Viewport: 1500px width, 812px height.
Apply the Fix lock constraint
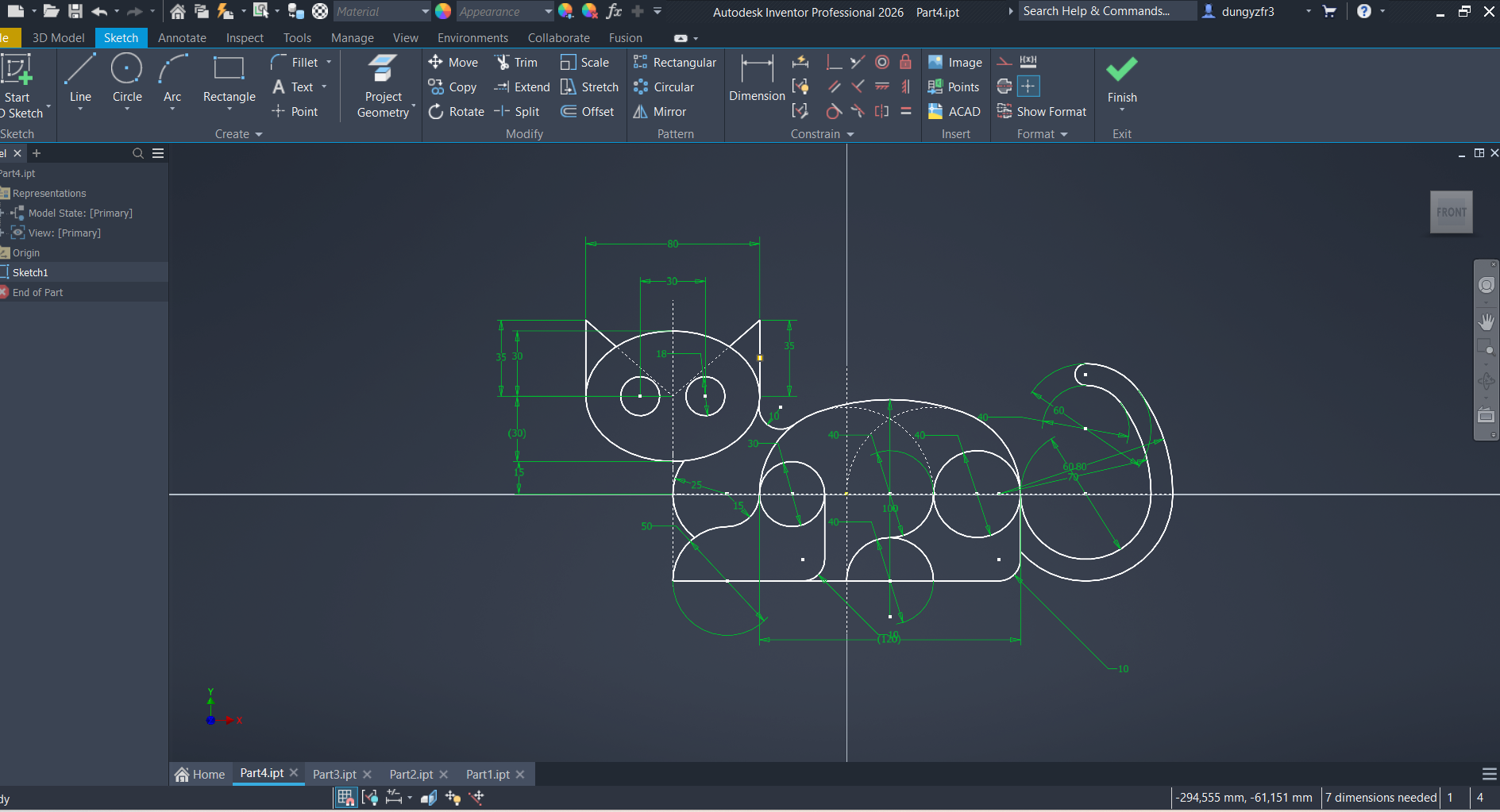click(905, 62)
